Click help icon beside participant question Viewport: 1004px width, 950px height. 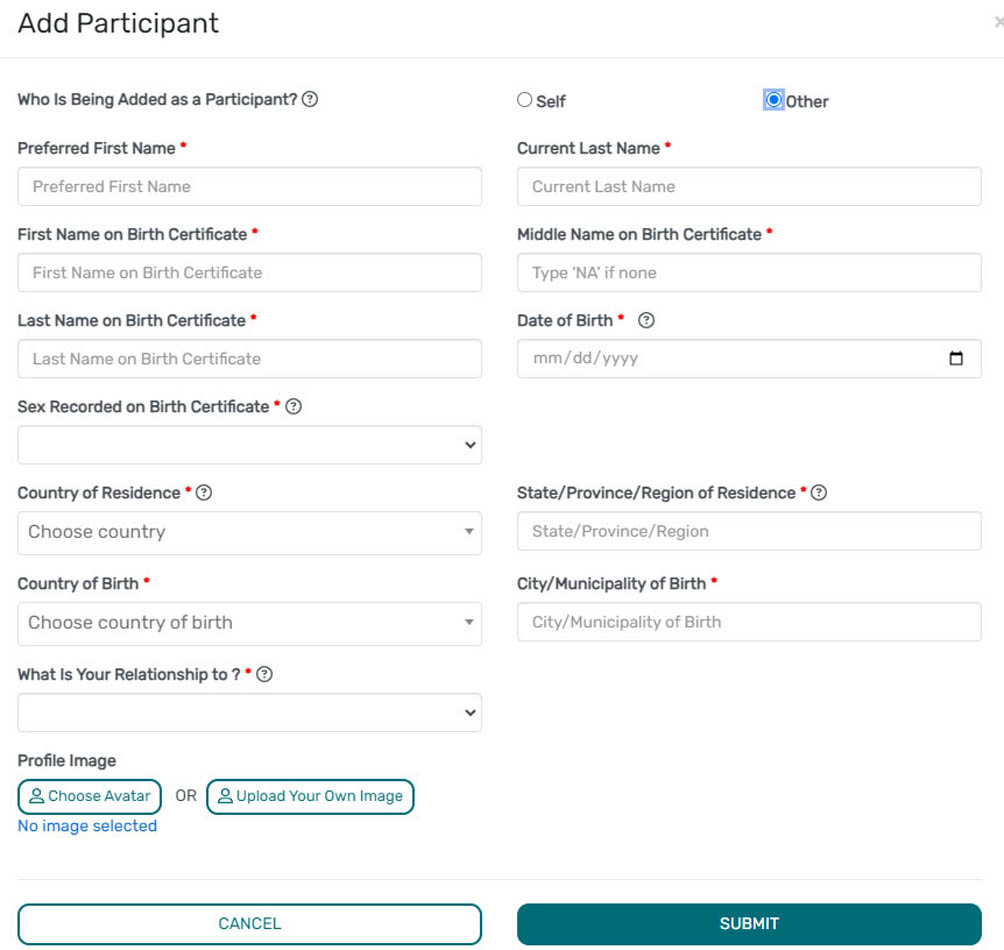coord(310,99)
